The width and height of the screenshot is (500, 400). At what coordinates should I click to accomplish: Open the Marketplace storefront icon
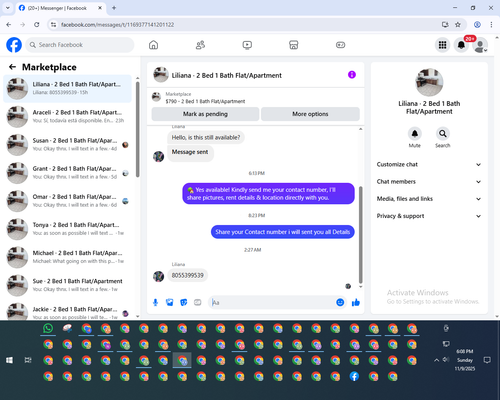point(294,45)
